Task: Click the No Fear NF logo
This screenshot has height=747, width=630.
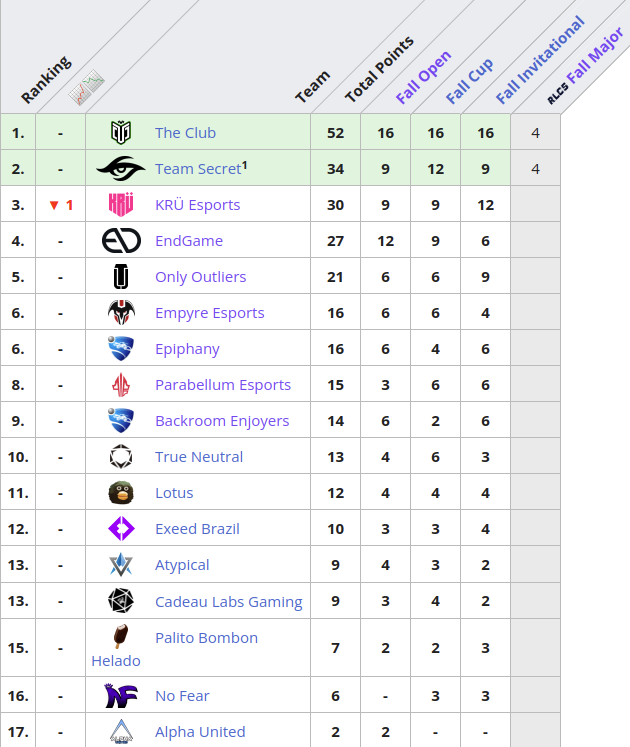Action: click(121, 696)
